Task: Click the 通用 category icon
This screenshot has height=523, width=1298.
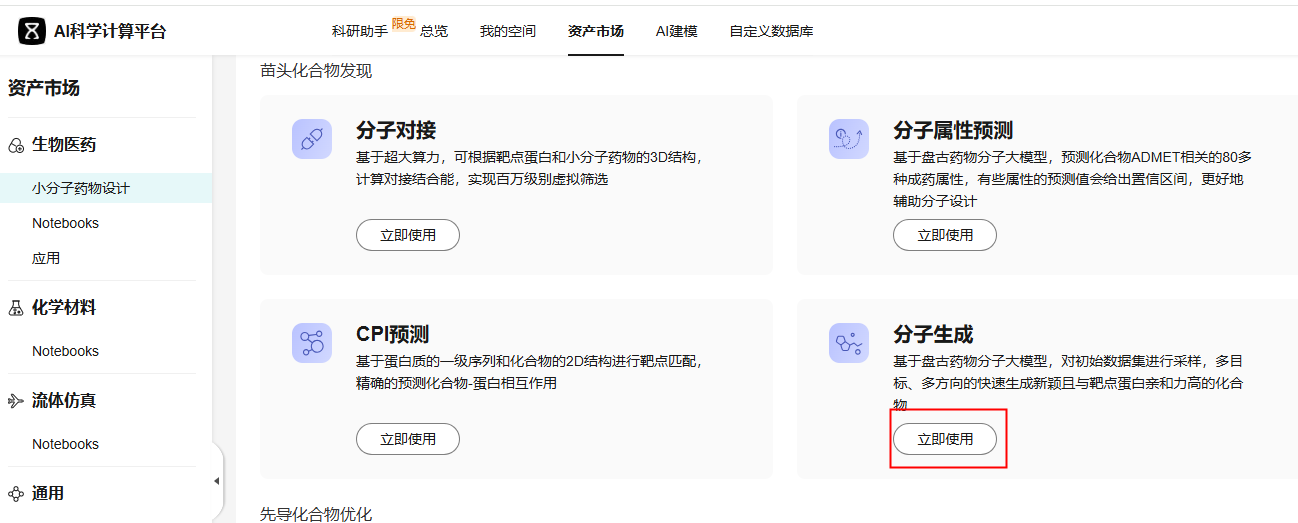Action: pos(15,494)
